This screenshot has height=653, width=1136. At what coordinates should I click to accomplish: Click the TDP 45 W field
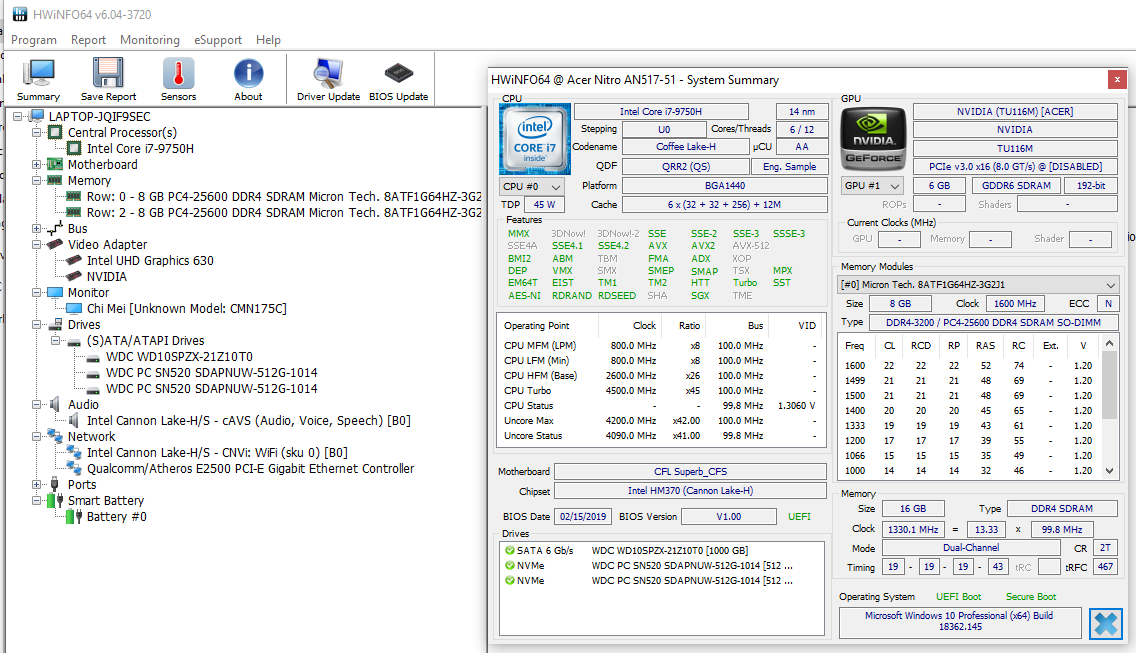click(x=544, y=205)
